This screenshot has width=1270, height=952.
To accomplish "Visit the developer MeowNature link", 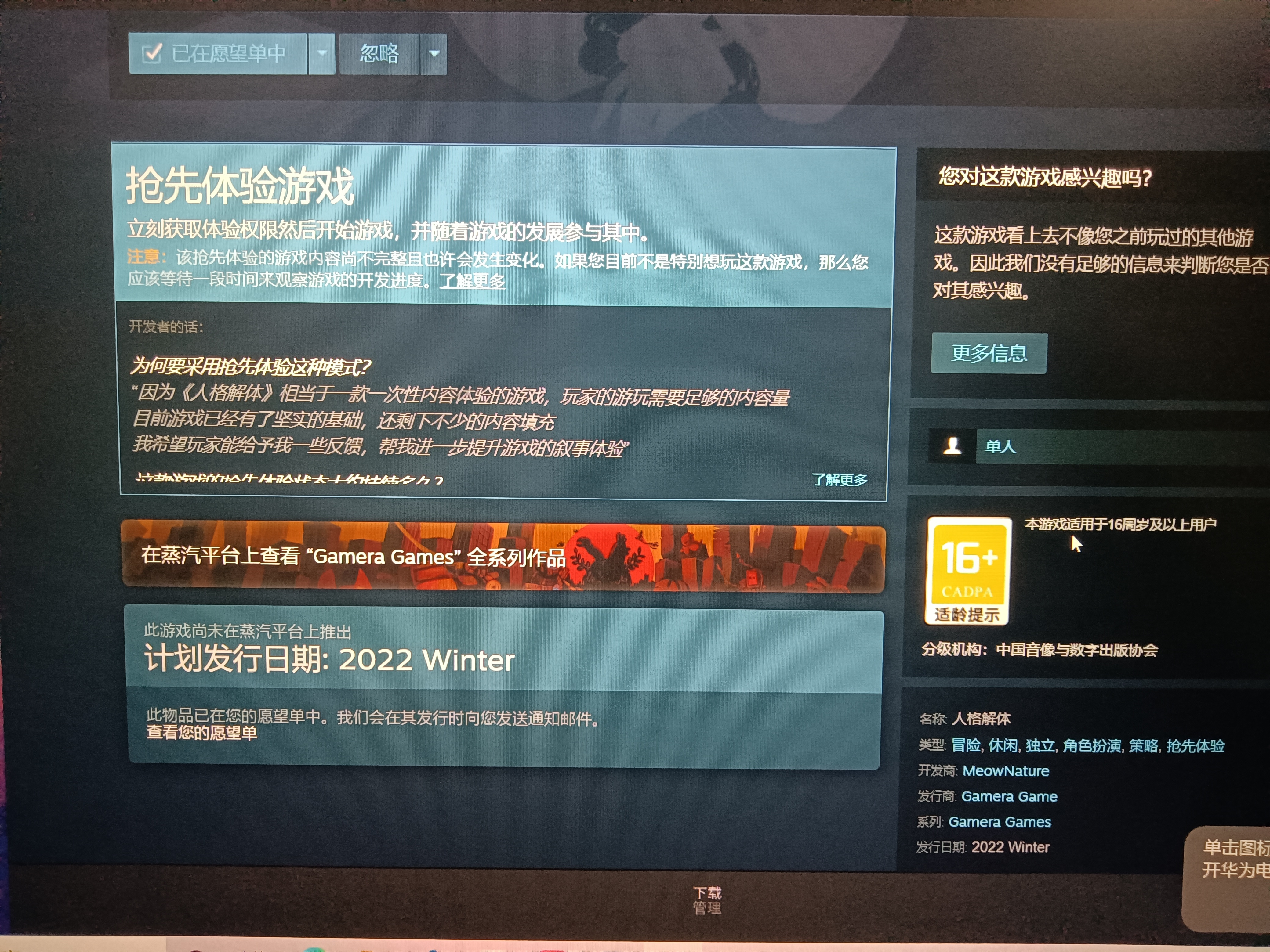I will tap(1006, 771).
